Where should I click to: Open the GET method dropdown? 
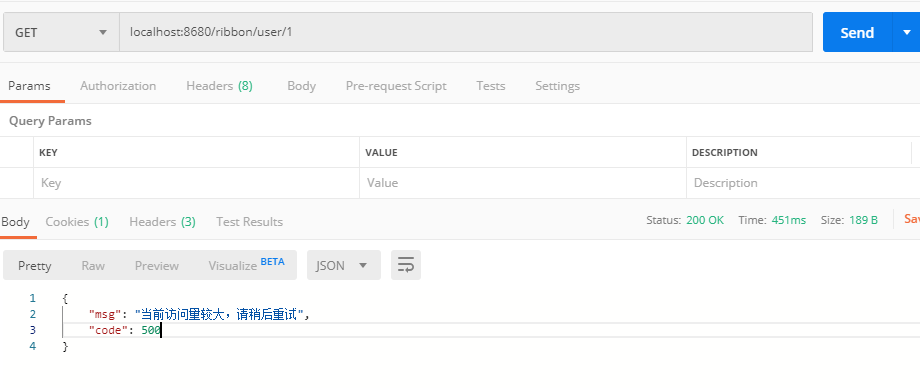(61, 32)
